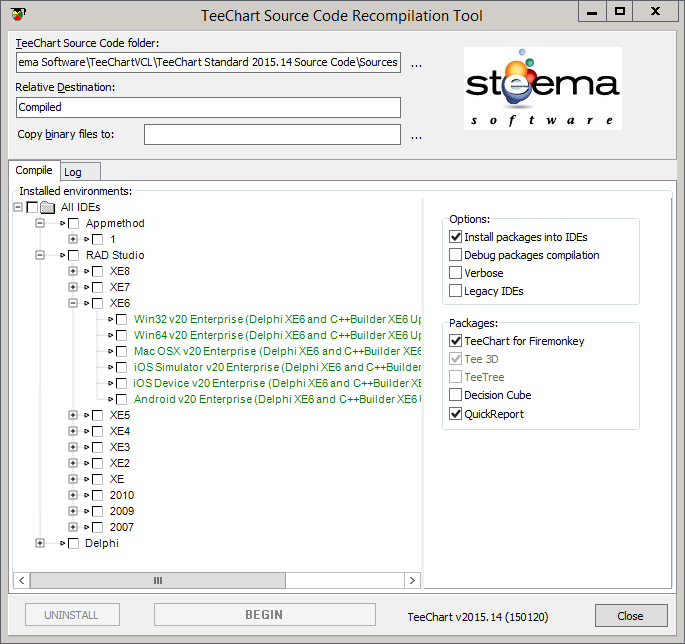This screenshot has width=685, height=644.
Task: Click the UNINSTALL button
Action: pos(73,615)
